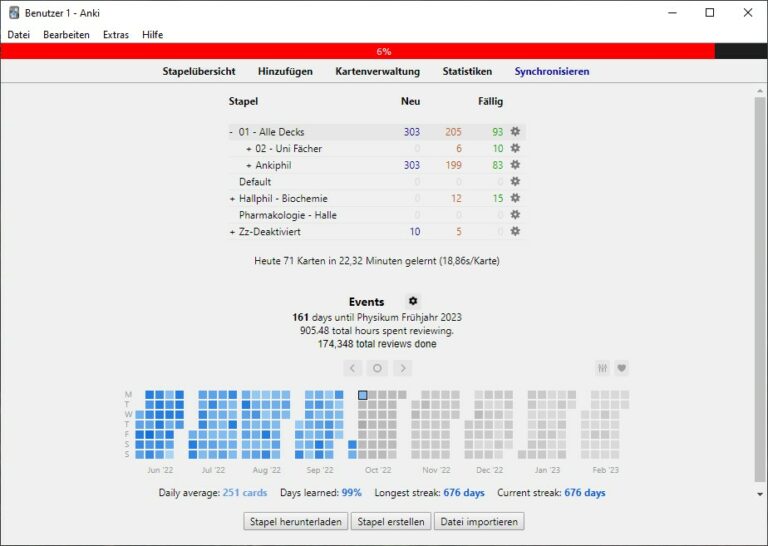Click the Jun '22 month label
Image resolution: width=768 pixels, height=546 pixels.
tap(160, 470)
